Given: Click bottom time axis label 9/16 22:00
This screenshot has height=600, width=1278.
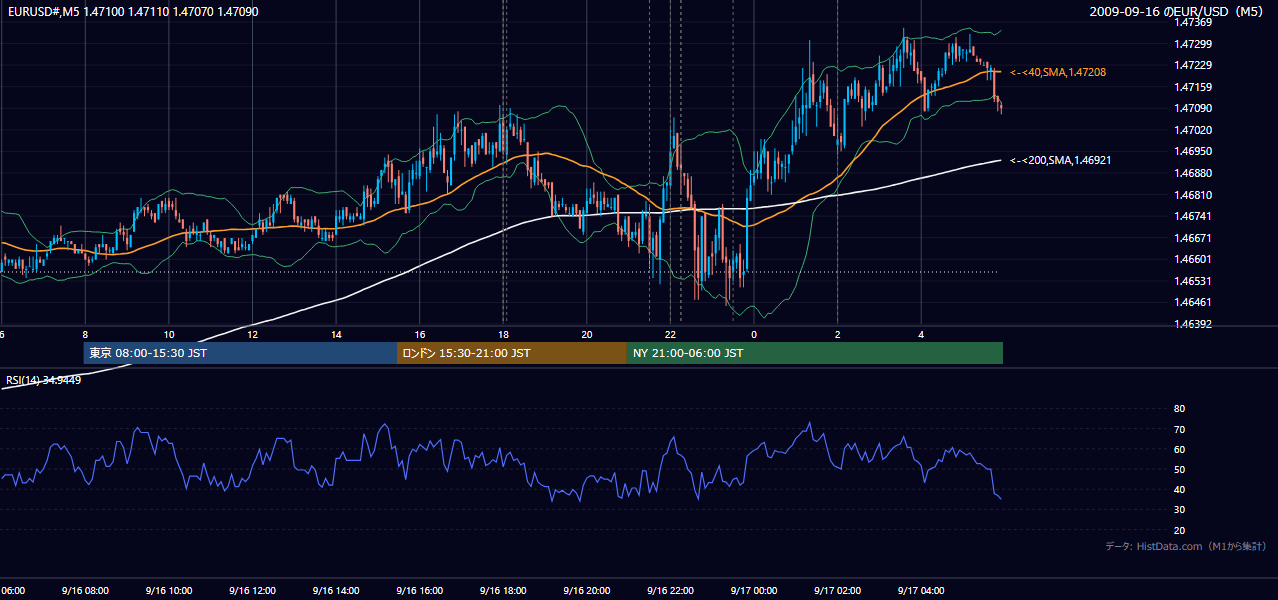Looking at the screenshot, I should 671,590.
